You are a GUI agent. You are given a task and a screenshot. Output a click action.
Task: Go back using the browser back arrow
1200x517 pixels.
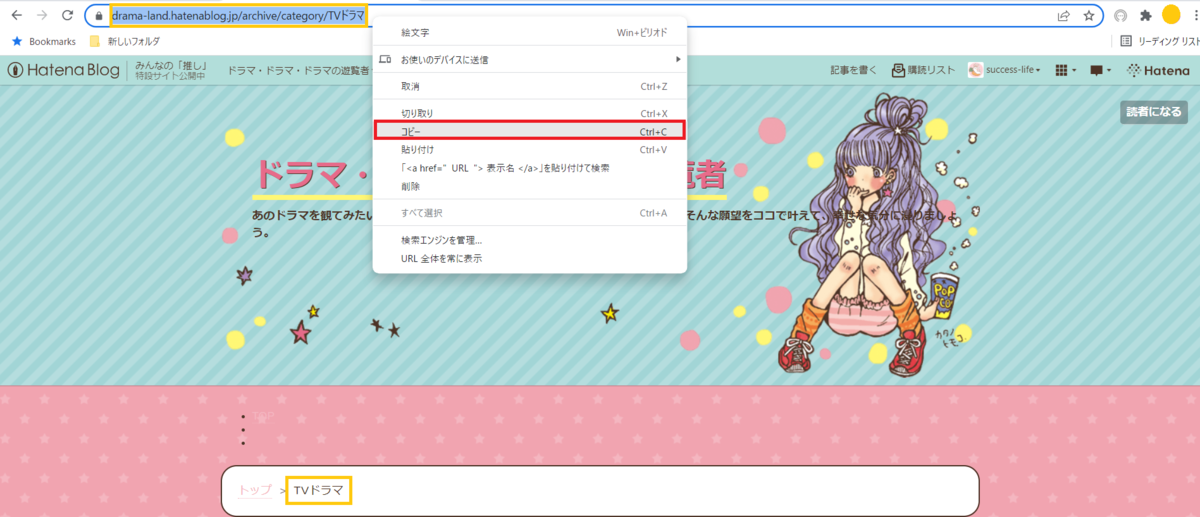click(x=16, y=15)
